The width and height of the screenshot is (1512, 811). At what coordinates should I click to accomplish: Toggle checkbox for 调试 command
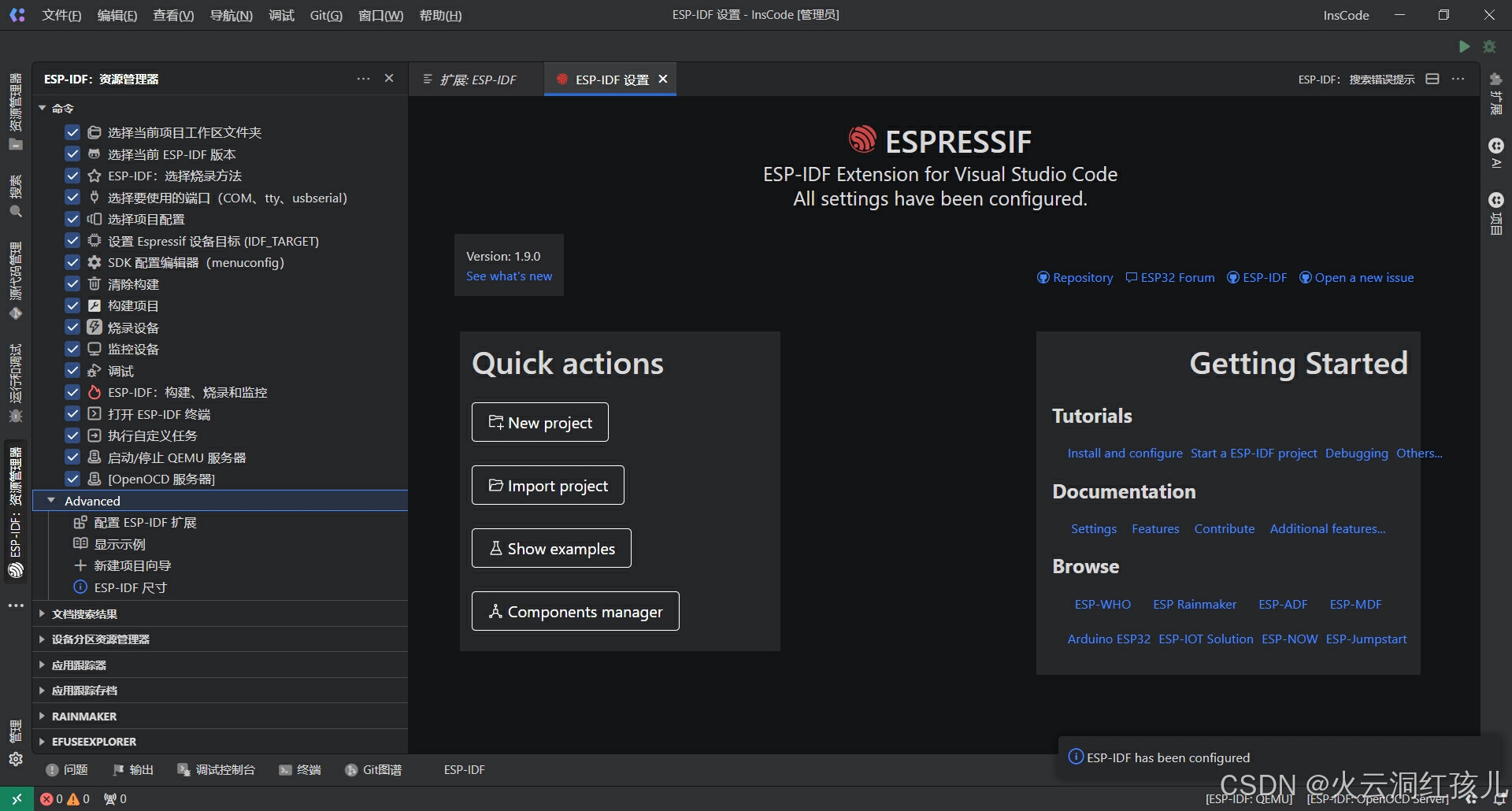point(72,371)
